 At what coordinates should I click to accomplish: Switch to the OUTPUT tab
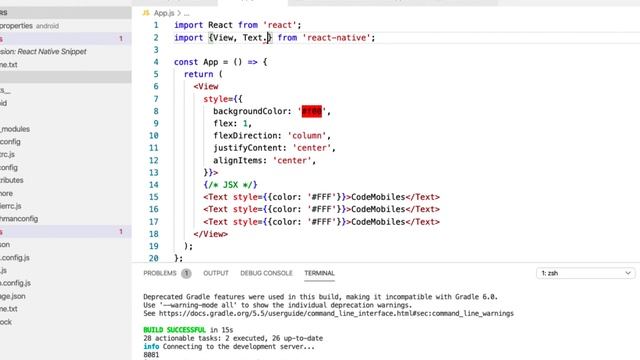tap(216, 273)
